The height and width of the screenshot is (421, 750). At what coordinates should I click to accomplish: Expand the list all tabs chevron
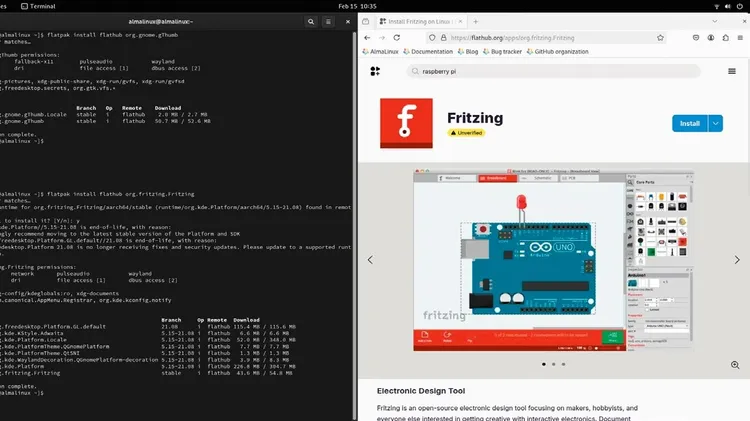pos(715,22)
